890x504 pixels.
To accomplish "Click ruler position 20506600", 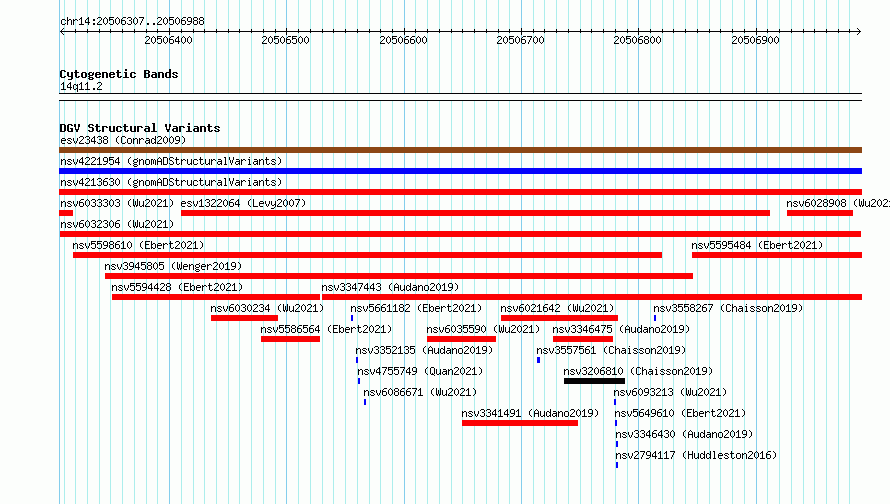I will coord(404,40).
